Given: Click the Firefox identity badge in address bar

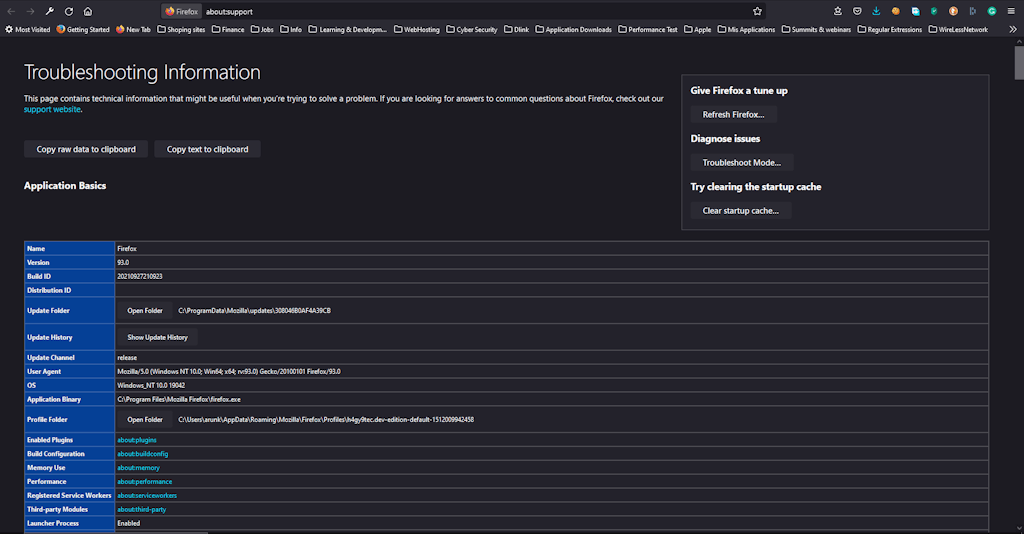Looking at the screenshot, I should pos(182,11).
